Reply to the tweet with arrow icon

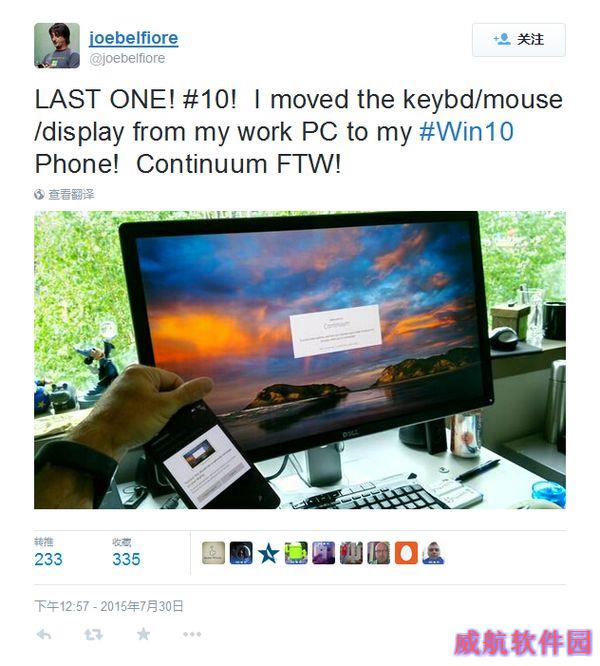point(44,635)
